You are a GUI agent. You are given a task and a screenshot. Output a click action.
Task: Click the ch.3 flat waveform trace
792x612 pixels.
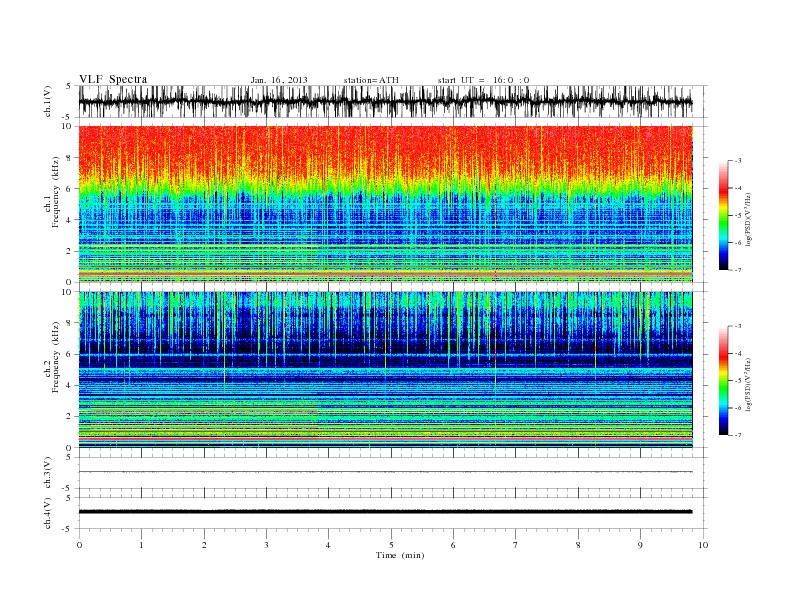pyautogui.click(x=385, y=472)
